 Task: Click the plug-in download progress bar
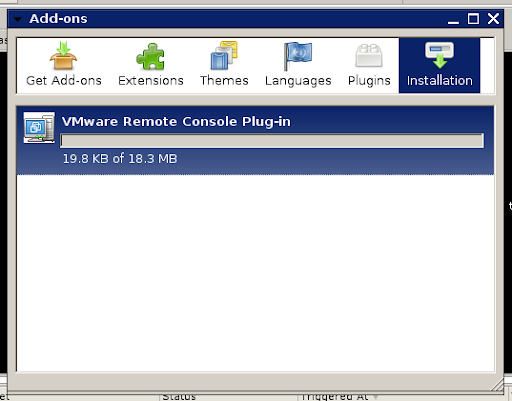click(x=272, y=141)
